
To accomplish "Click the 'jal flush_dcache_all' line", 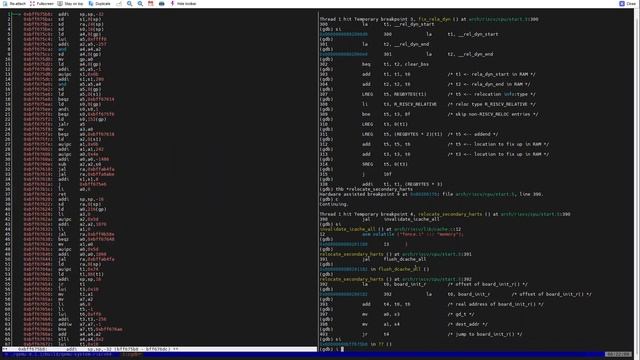I will [373, 259].
